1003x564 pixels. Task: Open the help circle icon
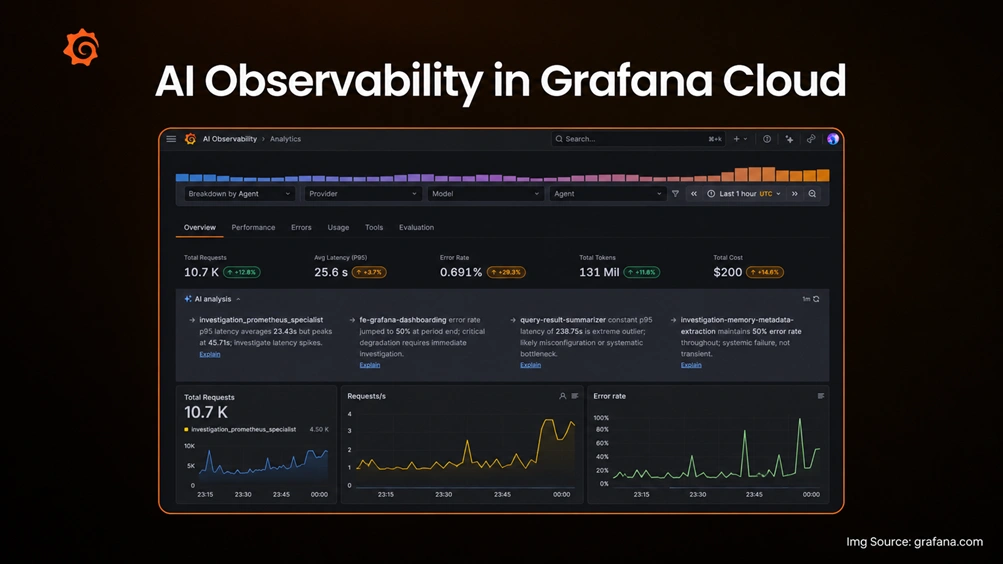[x=766, y=139]
